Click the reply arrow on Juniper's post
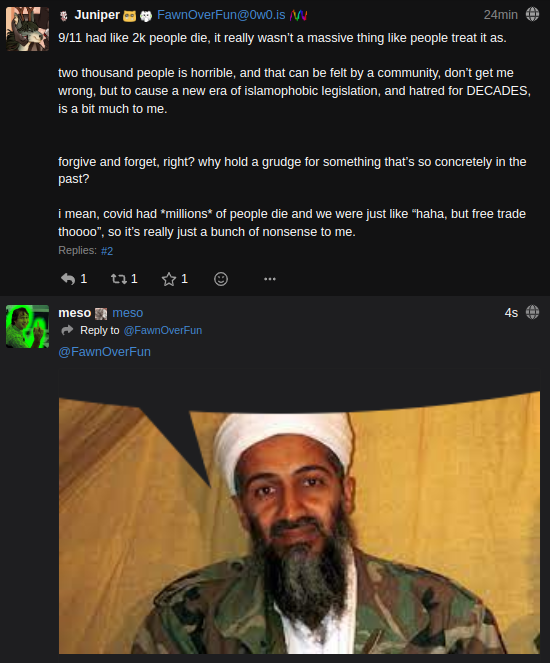The image size is (550, 663). (68, 279)
